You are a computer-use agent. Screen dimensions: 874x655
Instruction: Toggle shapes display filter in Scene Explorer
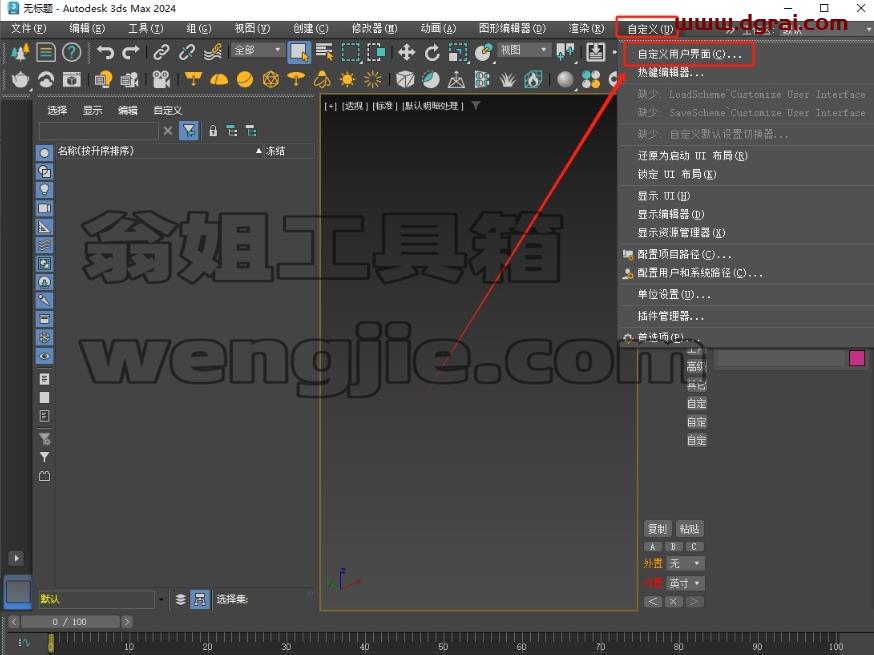pyautogui.click(x=45, y=171)
